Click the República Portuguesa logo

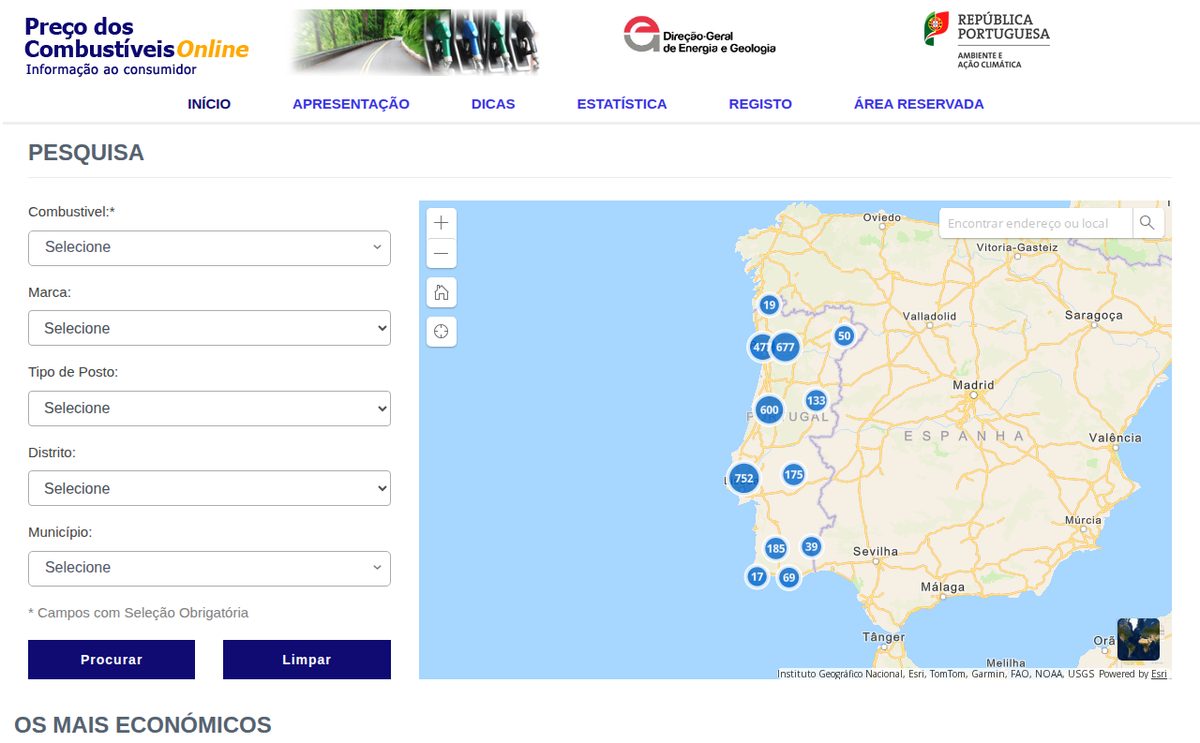point(987,41)
